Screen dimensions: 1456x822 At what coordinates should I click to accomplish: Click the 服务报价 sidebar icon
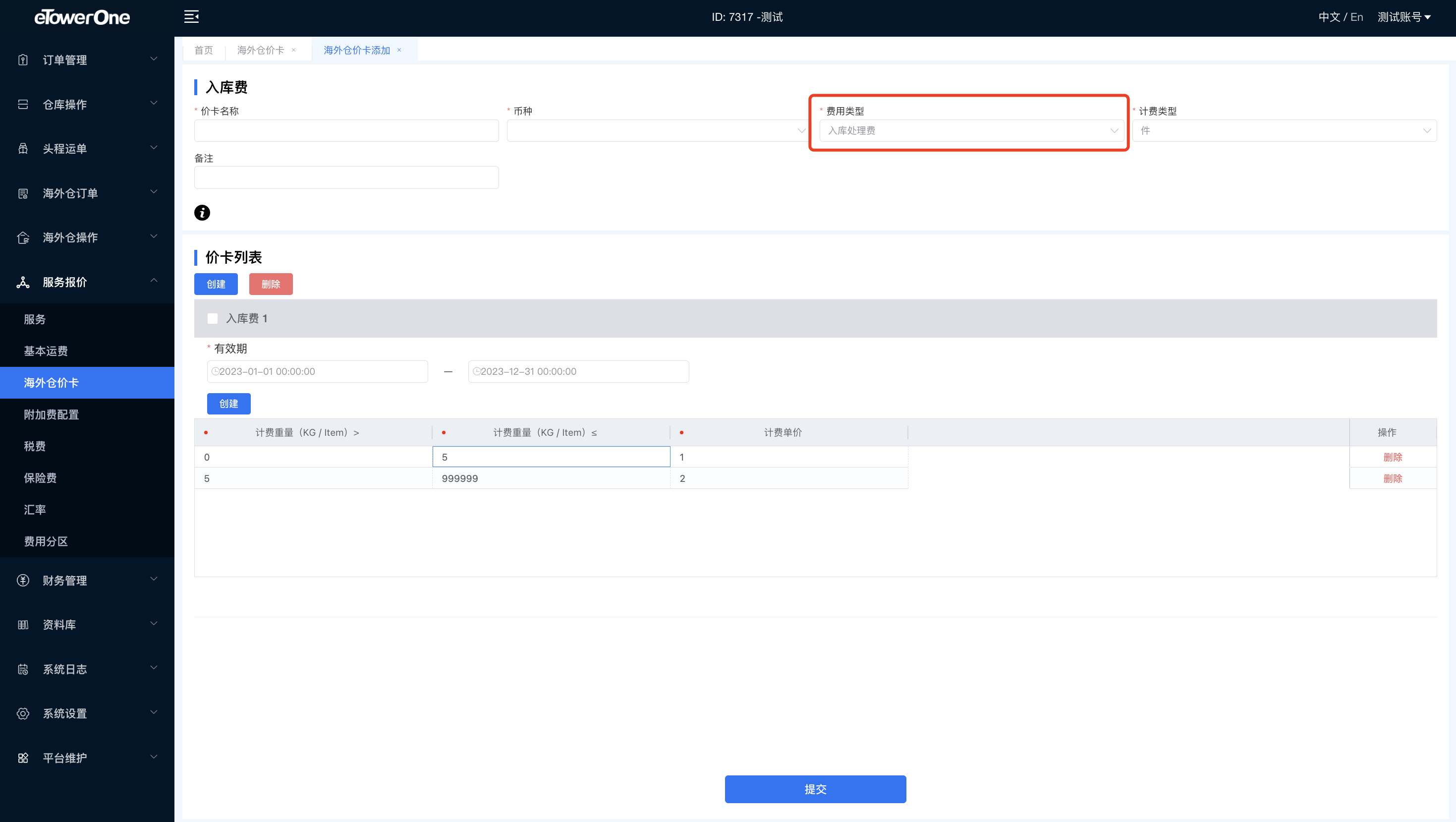tap(23, 282)
